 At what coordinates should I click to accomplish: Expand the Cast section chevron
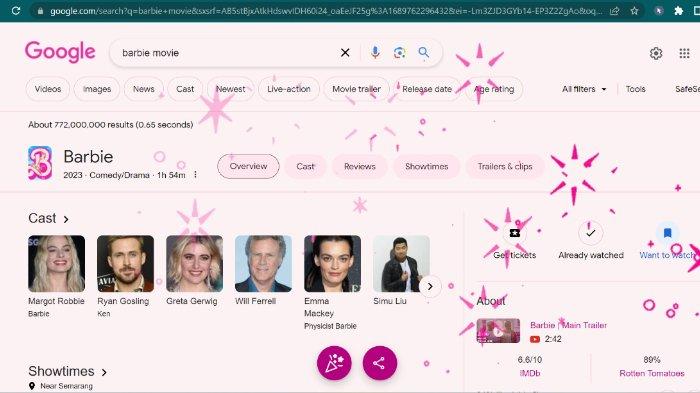(x=66, y=219)
